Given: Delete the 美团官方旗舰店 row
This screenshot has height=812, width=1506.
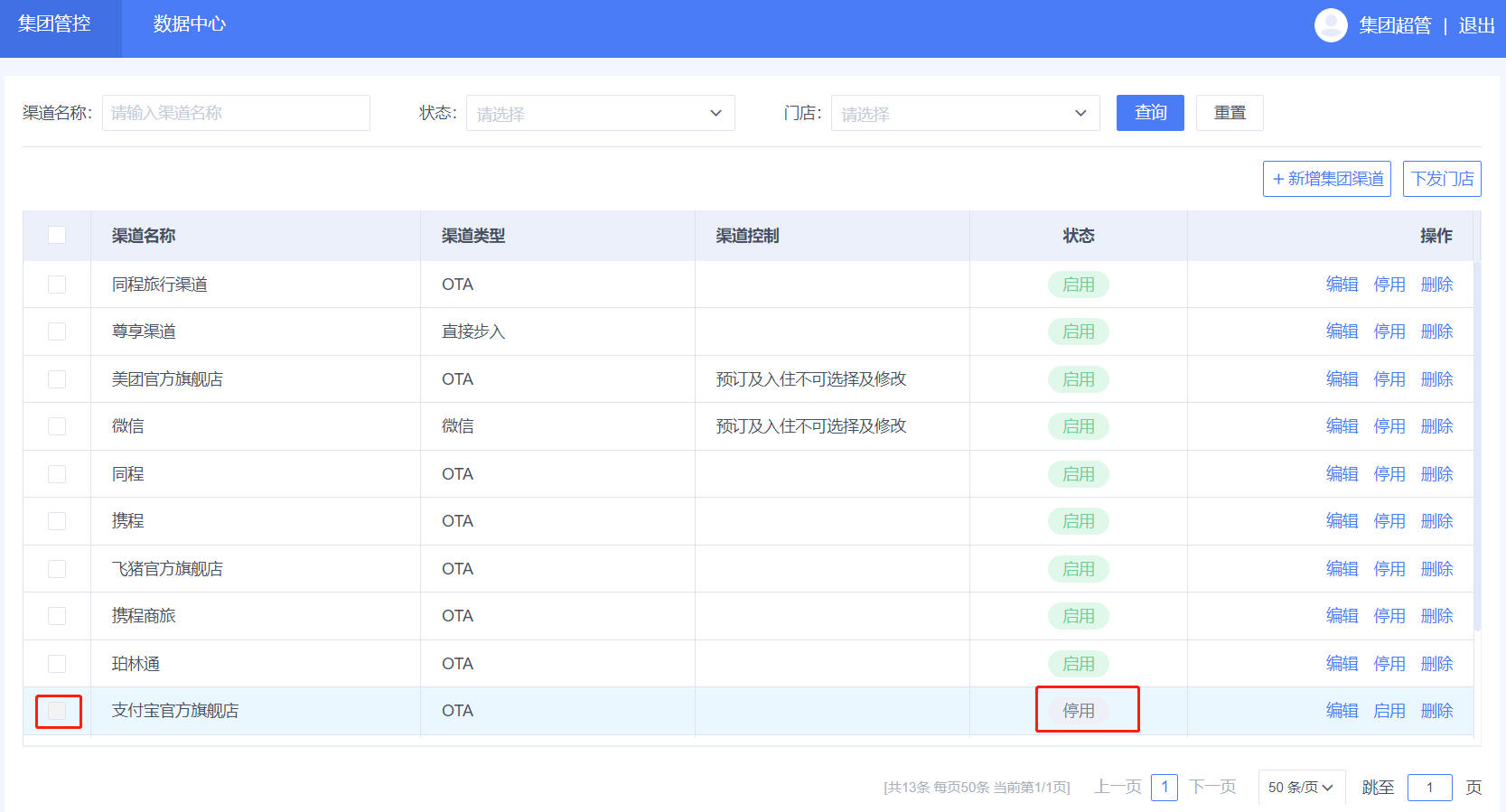Looking at the screenshot, I should click(1436, 379).
